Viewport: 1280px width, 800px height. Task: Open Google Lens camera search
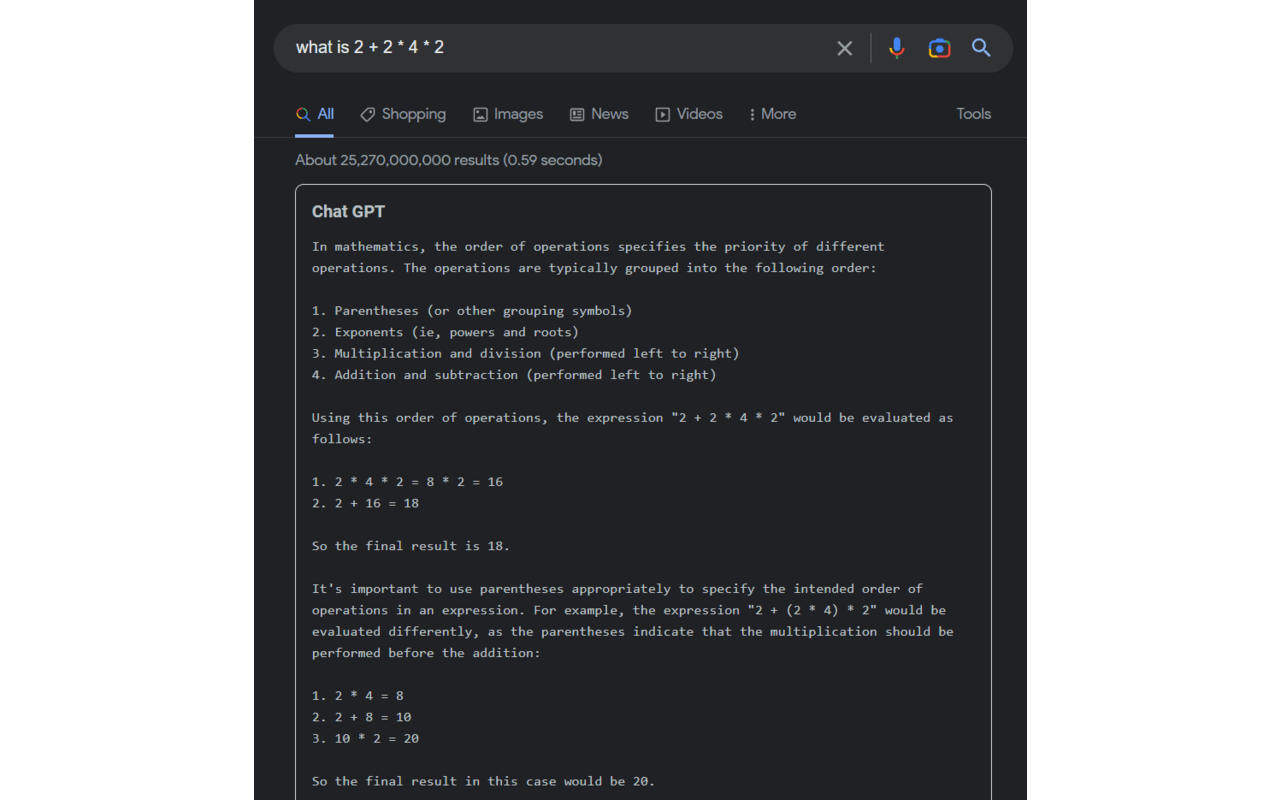pos(939,48)
